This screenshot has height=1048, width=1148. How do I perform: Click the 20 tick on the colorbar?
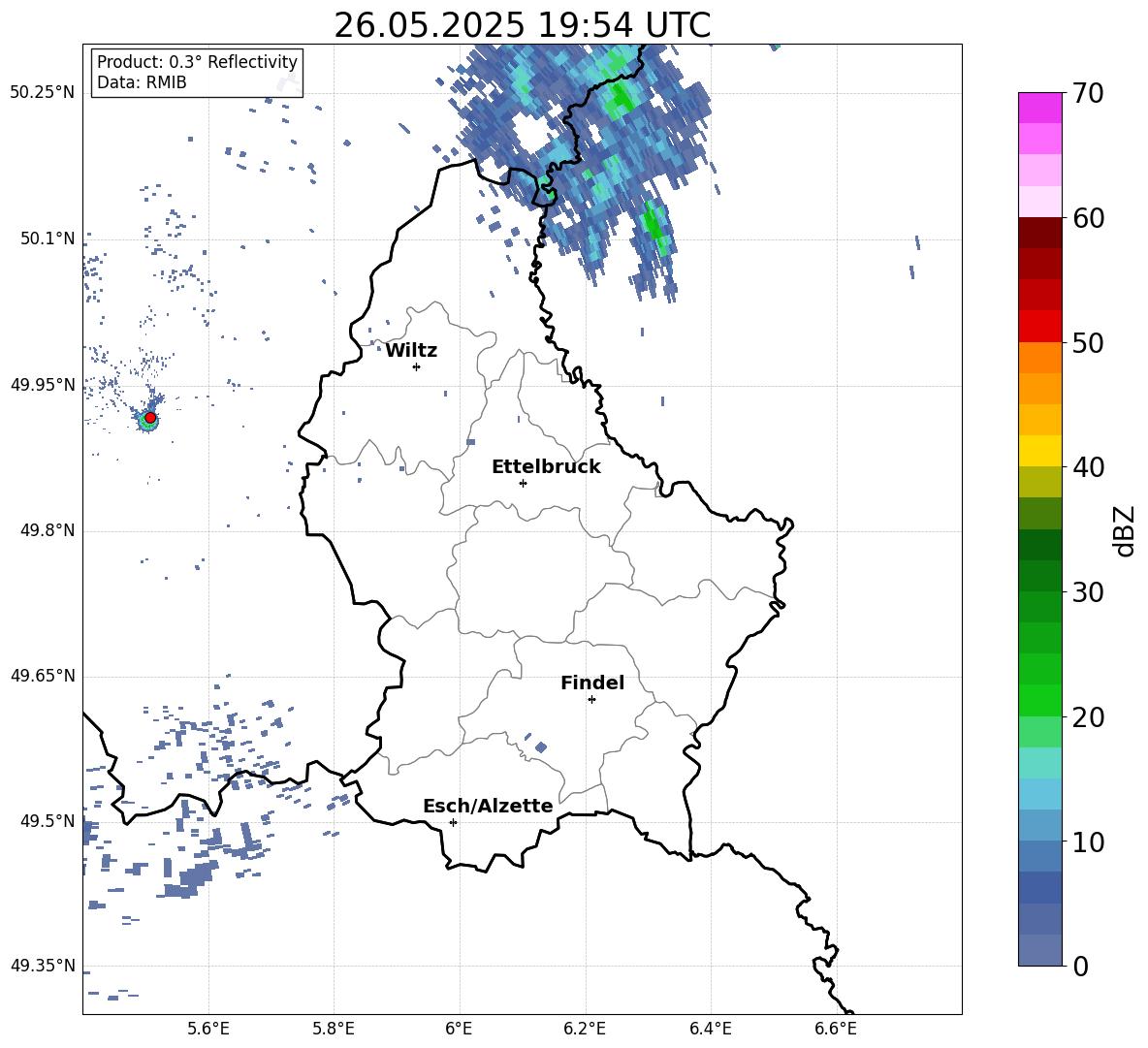[x=1088, y=716]
